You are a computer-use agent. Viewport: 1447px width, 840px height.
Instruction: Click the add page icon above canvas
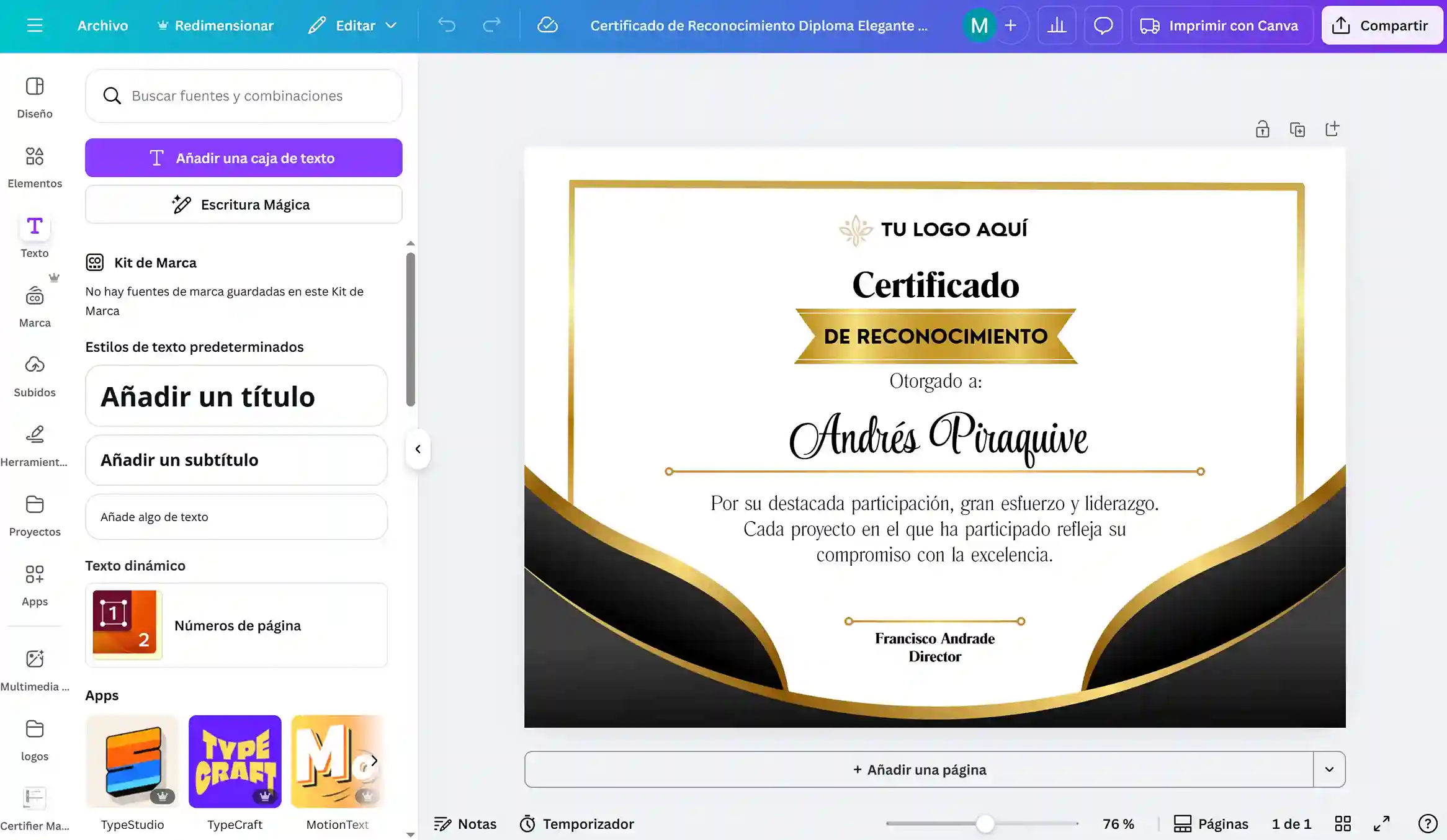(x=1332, y=129)
